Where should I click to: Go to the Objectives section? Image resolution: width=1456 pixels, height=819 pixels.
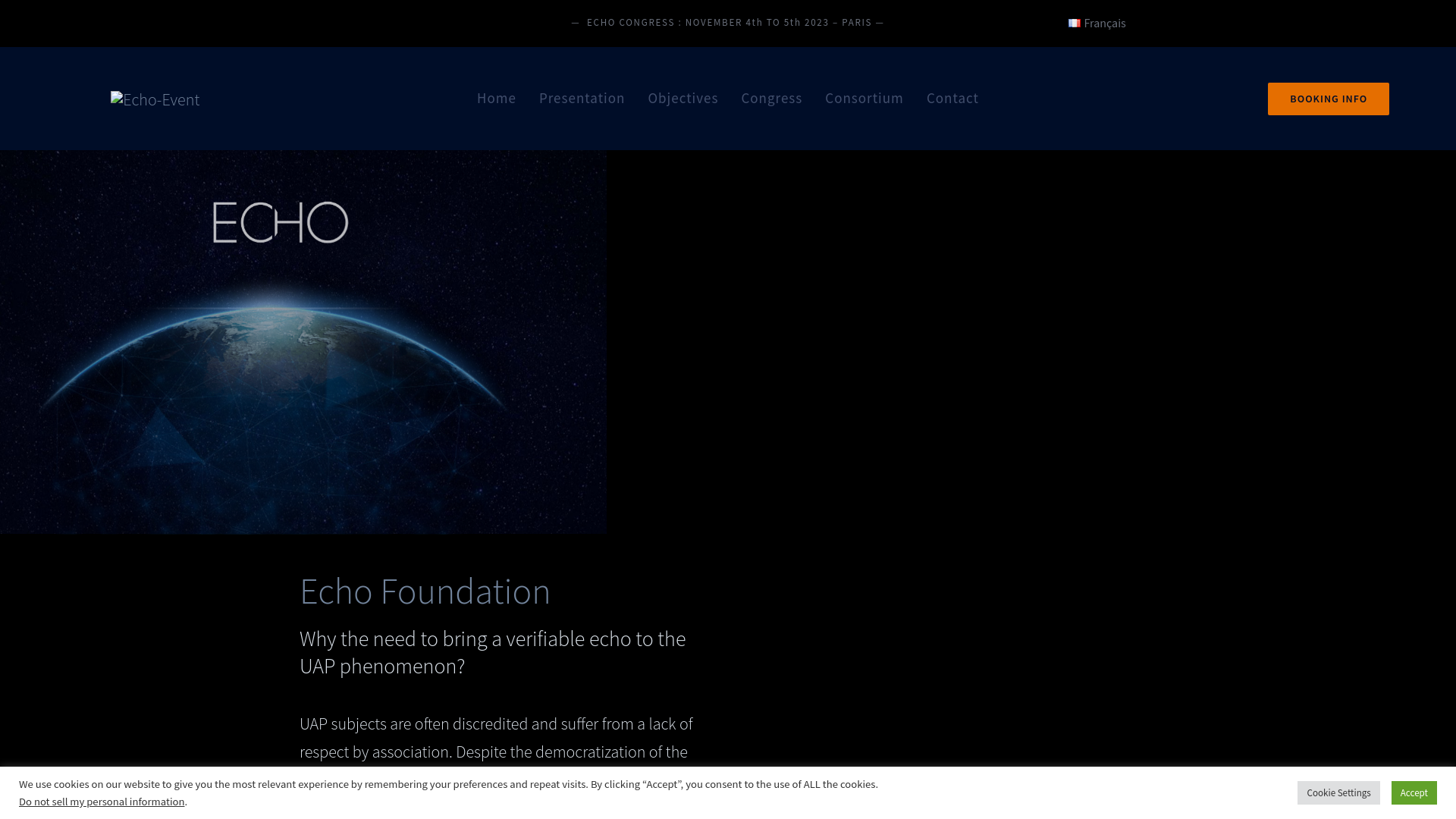(x=682, y=98)
